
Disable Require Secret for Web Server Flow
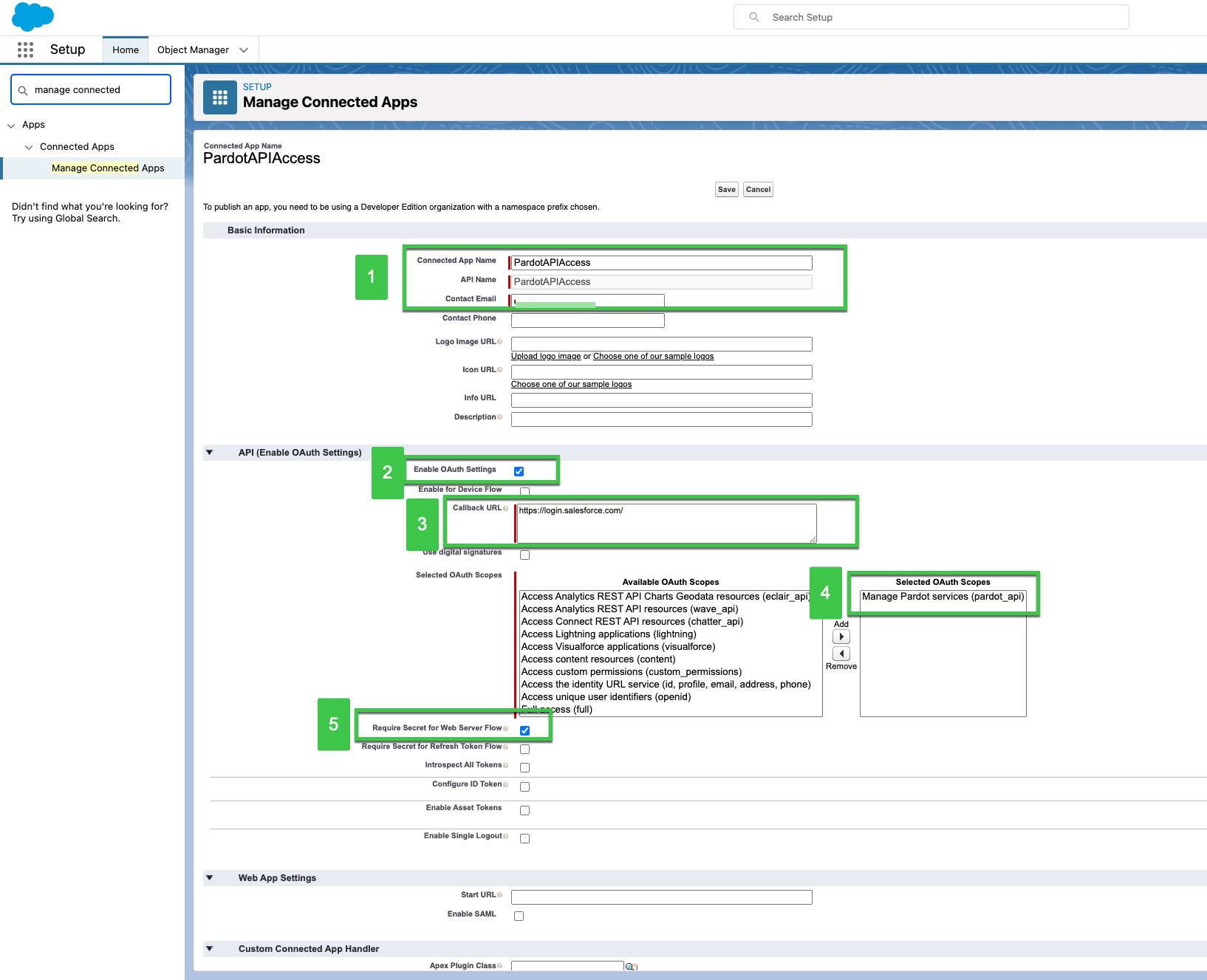[x=524, y=730]
